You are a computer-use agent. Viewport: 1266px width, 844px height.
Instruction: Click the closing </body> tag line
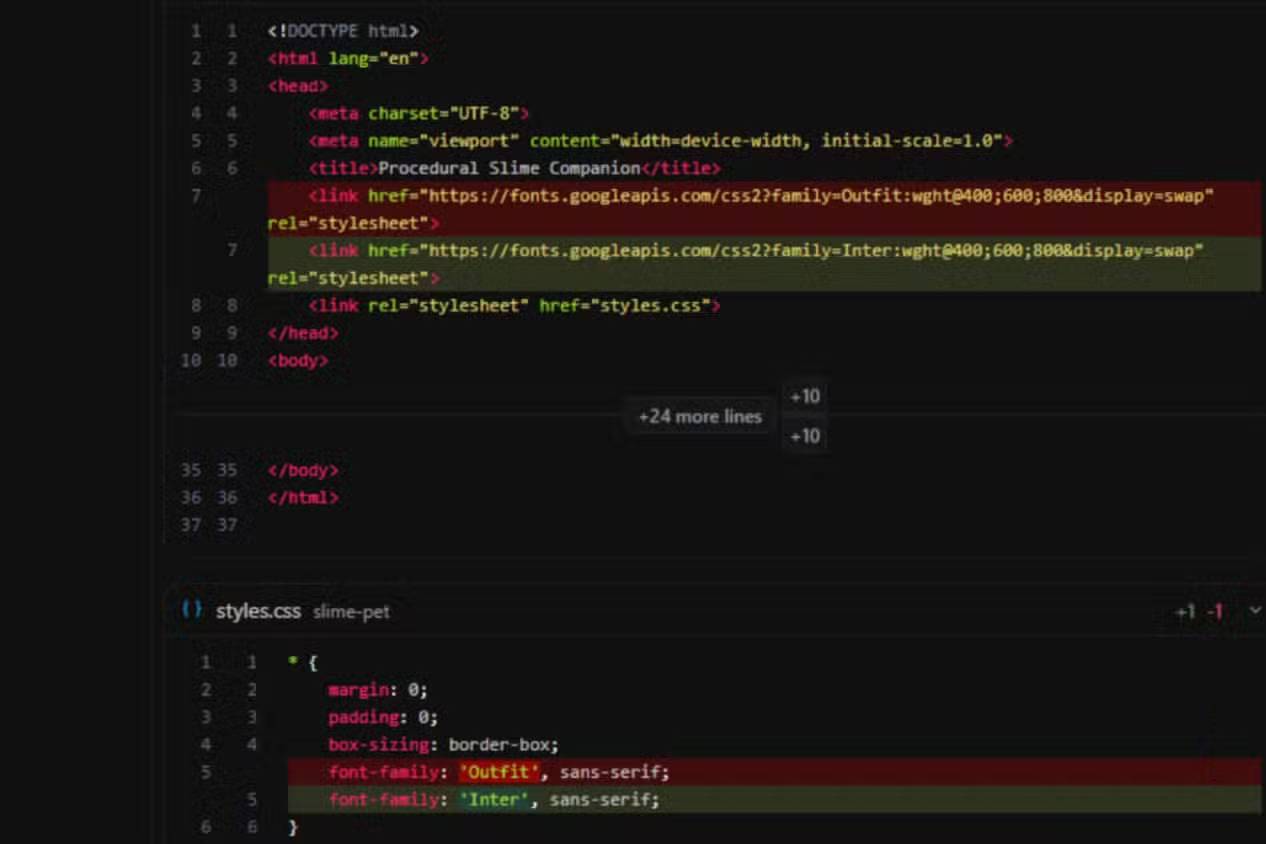tap(303, 470)
